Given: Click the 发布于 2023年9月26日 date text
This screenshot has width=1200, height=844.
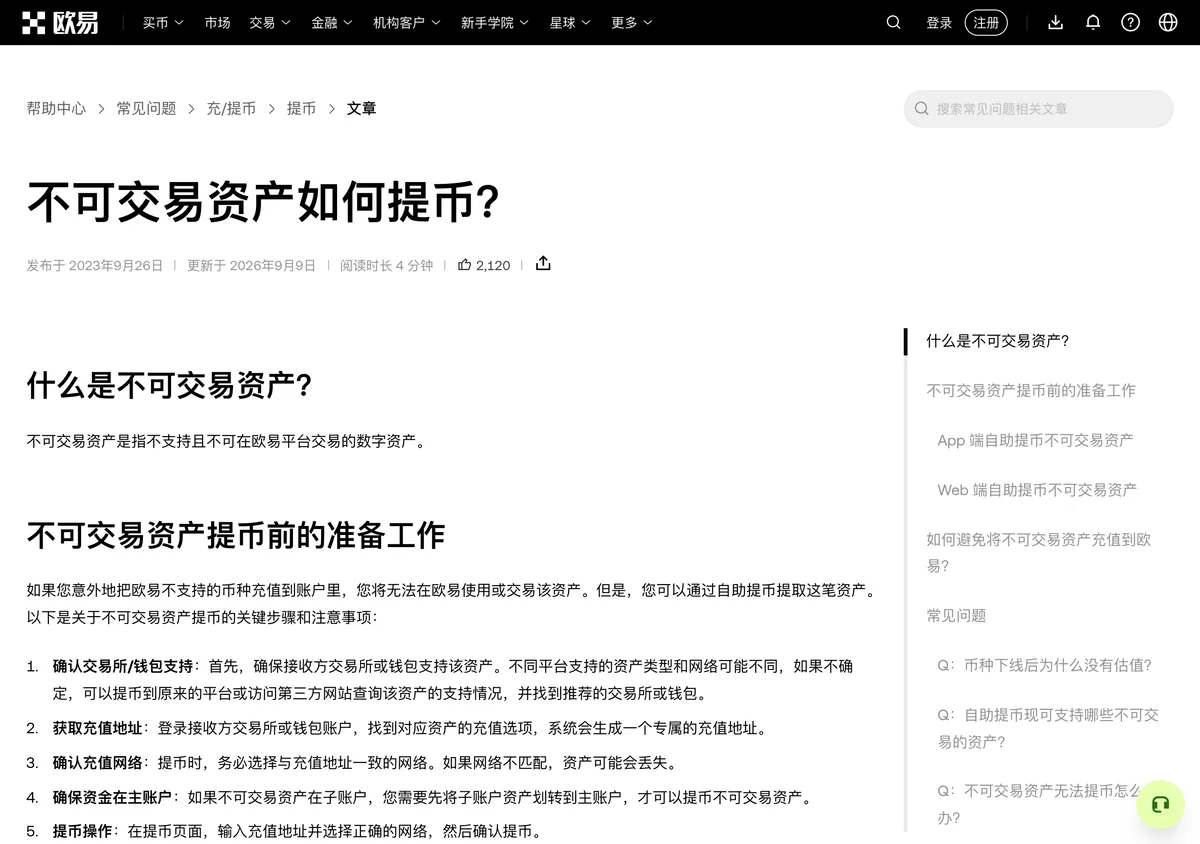Looking at the screenshot, I should 94,265.
